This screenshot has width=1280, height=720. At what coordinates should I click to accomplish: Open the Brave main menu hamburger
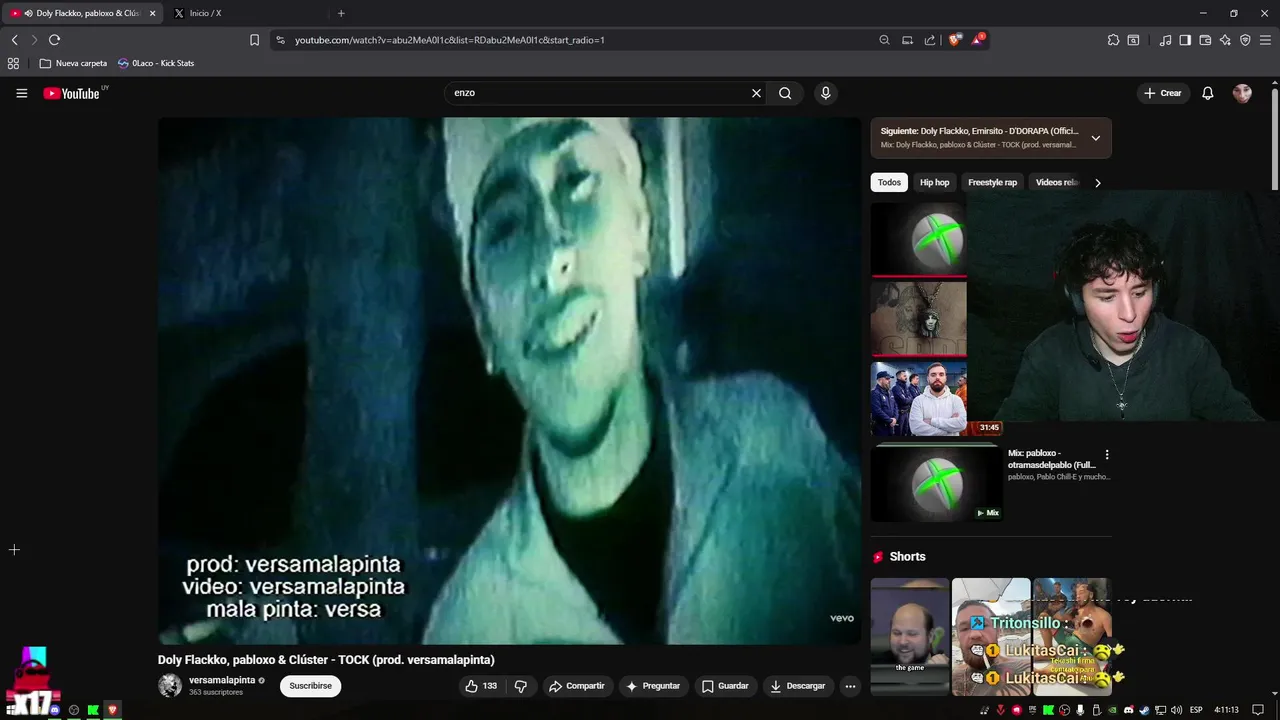[1266, 40]
